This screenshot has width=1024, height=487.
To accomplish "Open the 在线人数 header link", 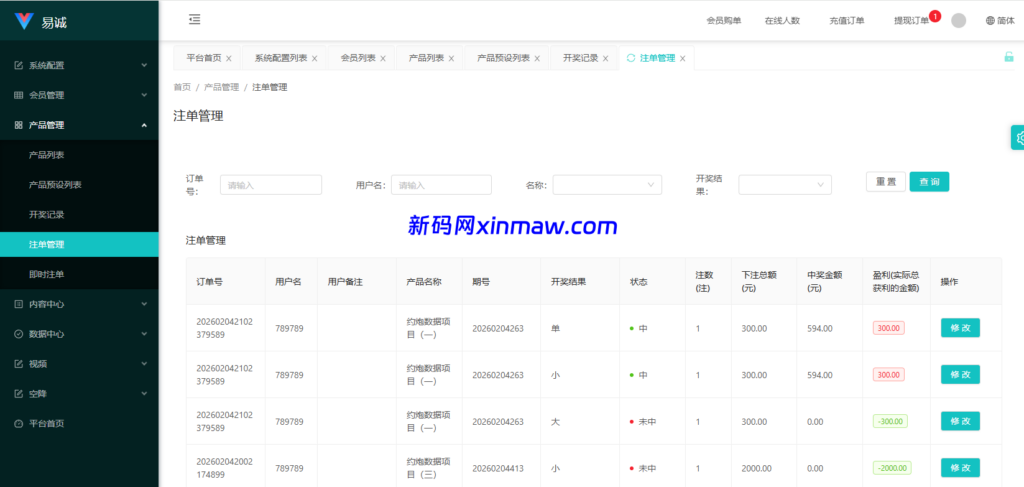I will tap(782, 20).
